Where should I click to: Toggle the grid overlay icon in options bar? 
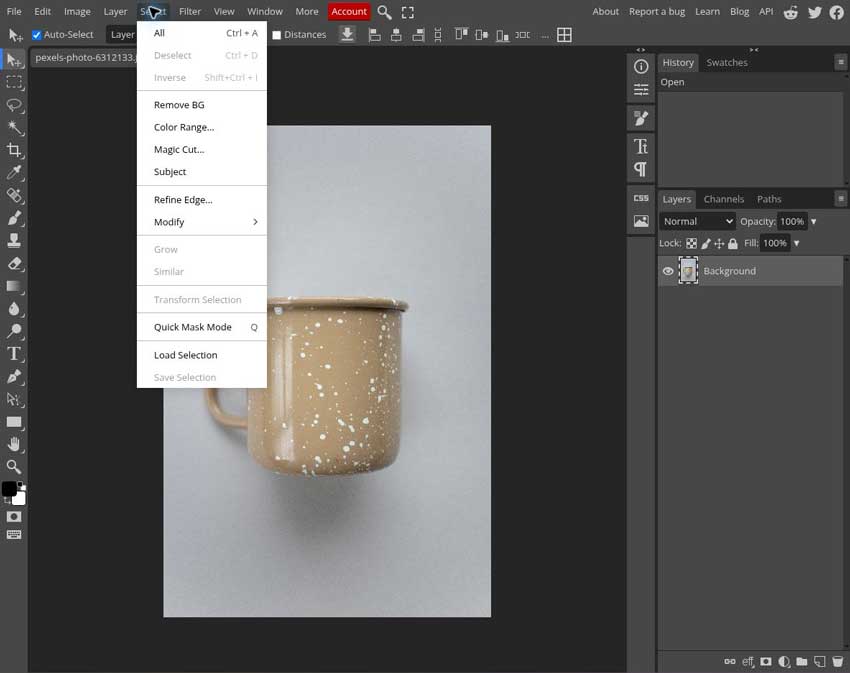click(x=564, y=35)
